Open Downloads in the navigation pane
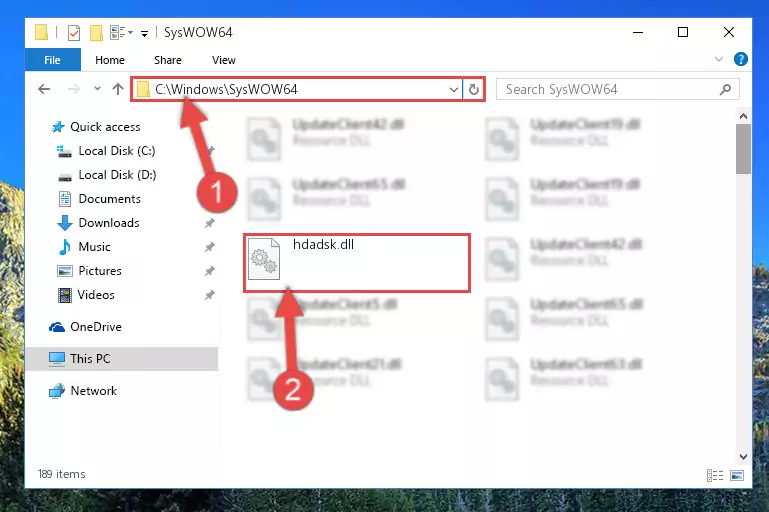The width and height of the screenshot is (769, 512). 109,223
